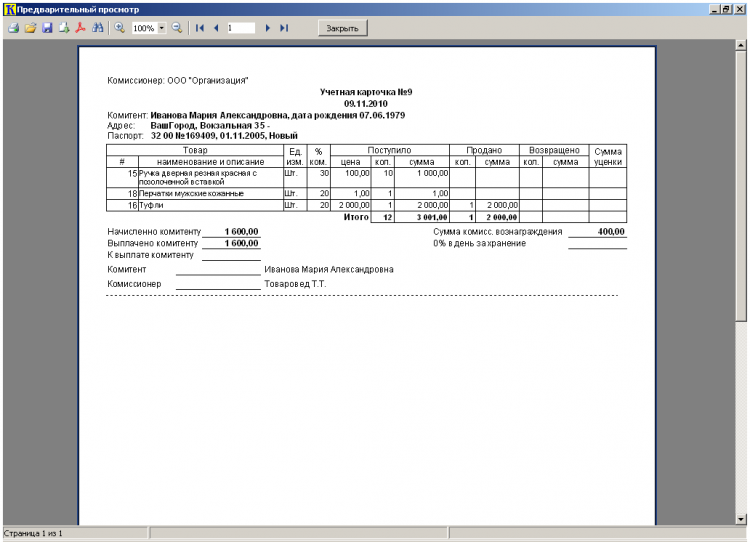Click the page number input field
Viewport: 750px width, 542px height.
(x=241, y=28)
